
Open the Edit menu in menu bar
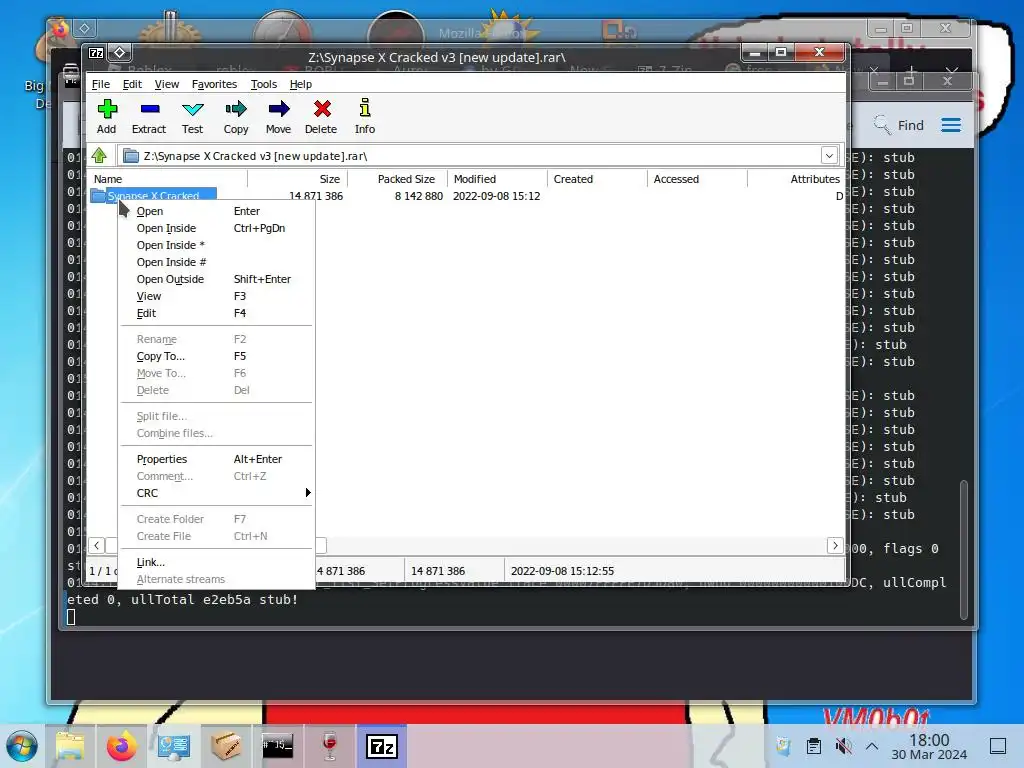pos(132,84)
